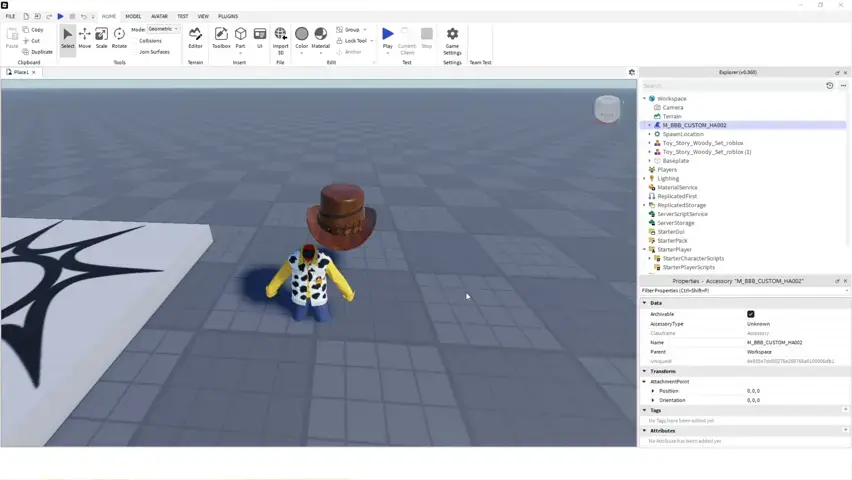Select the Select tool
Screen dimensions: 852x480
point(67,39)
